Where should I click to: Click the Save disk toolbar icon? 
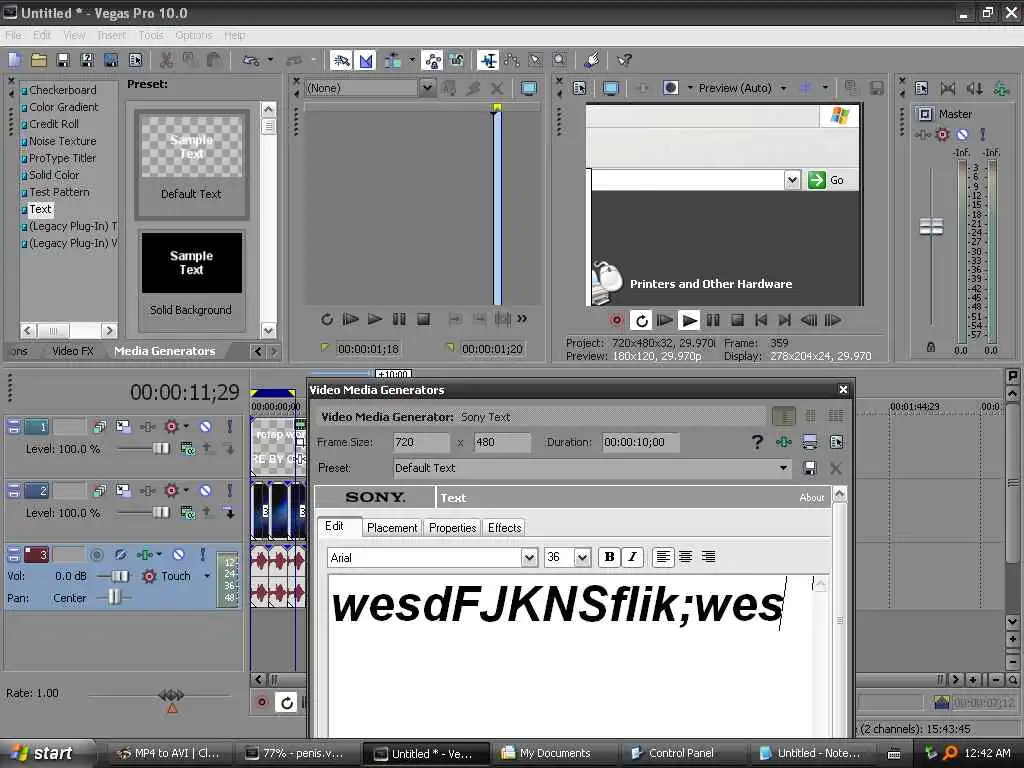click(63, 61)
